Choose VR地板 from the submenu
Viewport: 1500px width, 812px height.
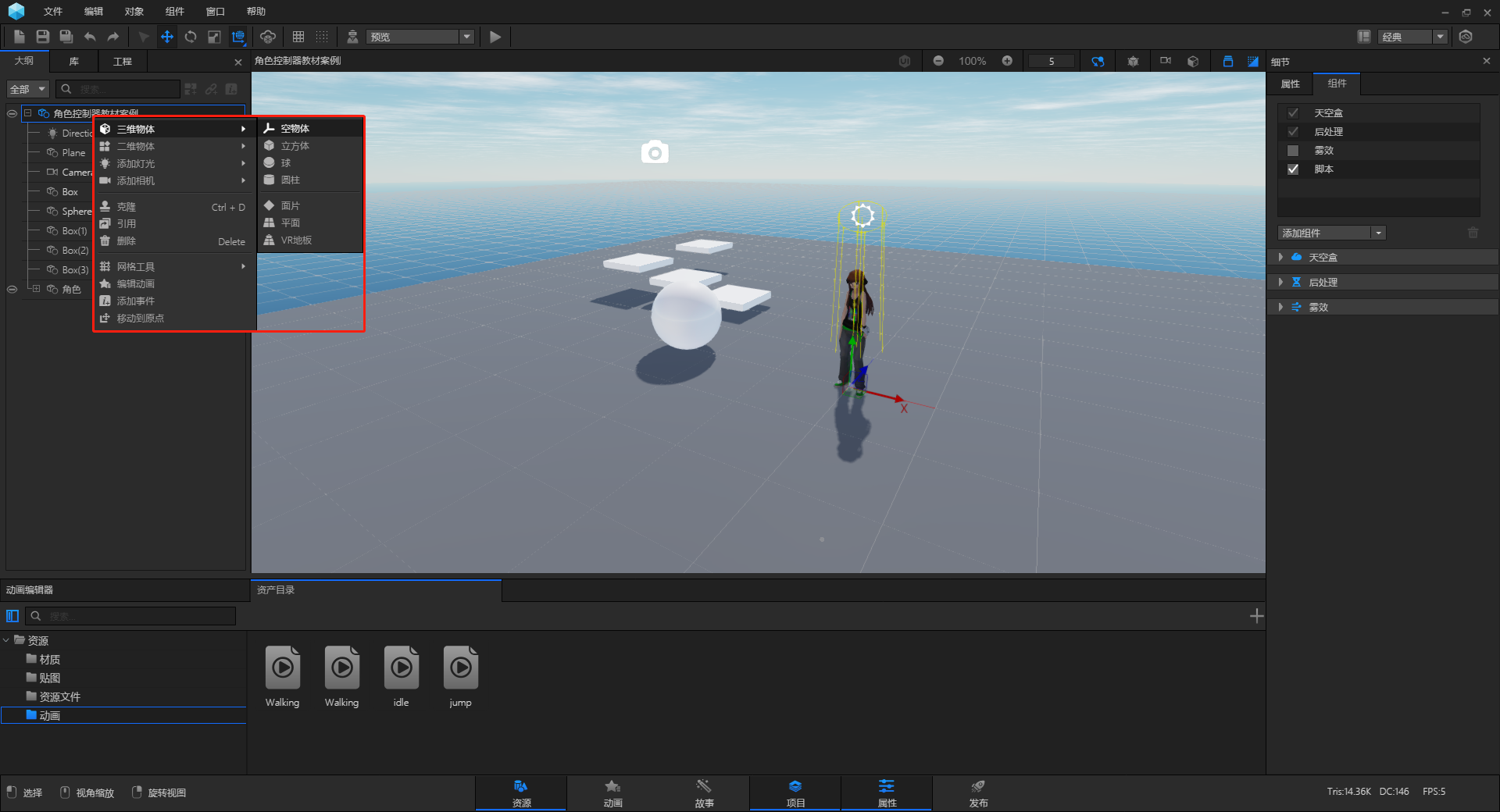pos(311,240)
